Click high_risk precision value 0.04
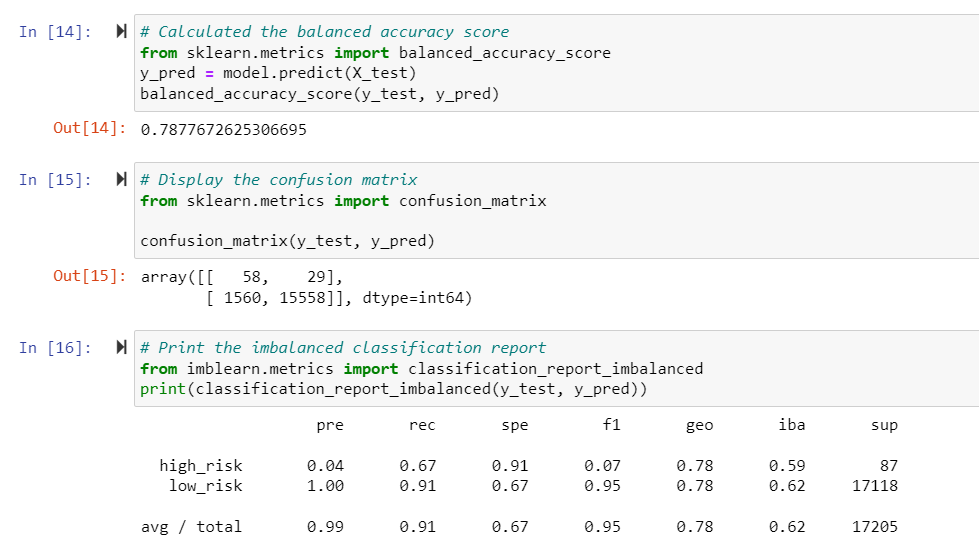This screenshot has width=979, height=559. point(325,466)
